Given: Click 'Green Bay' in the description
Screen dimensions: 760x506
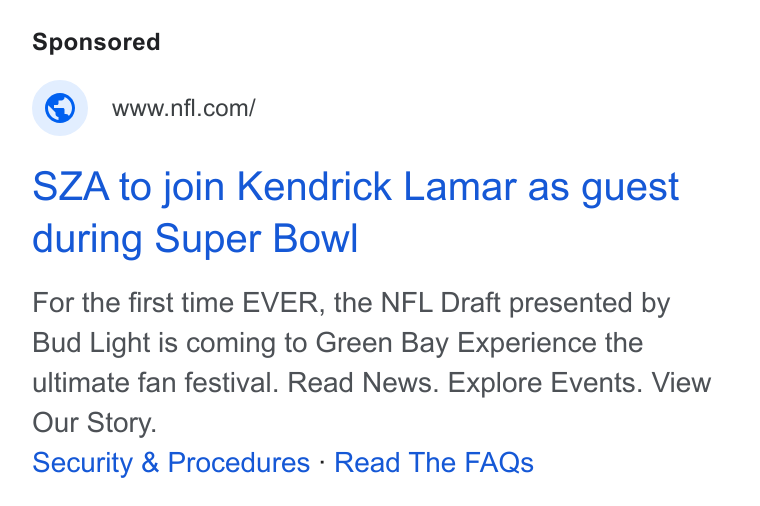Looking at the screenshot, I should pyautogui.click(x=382, y=343).
